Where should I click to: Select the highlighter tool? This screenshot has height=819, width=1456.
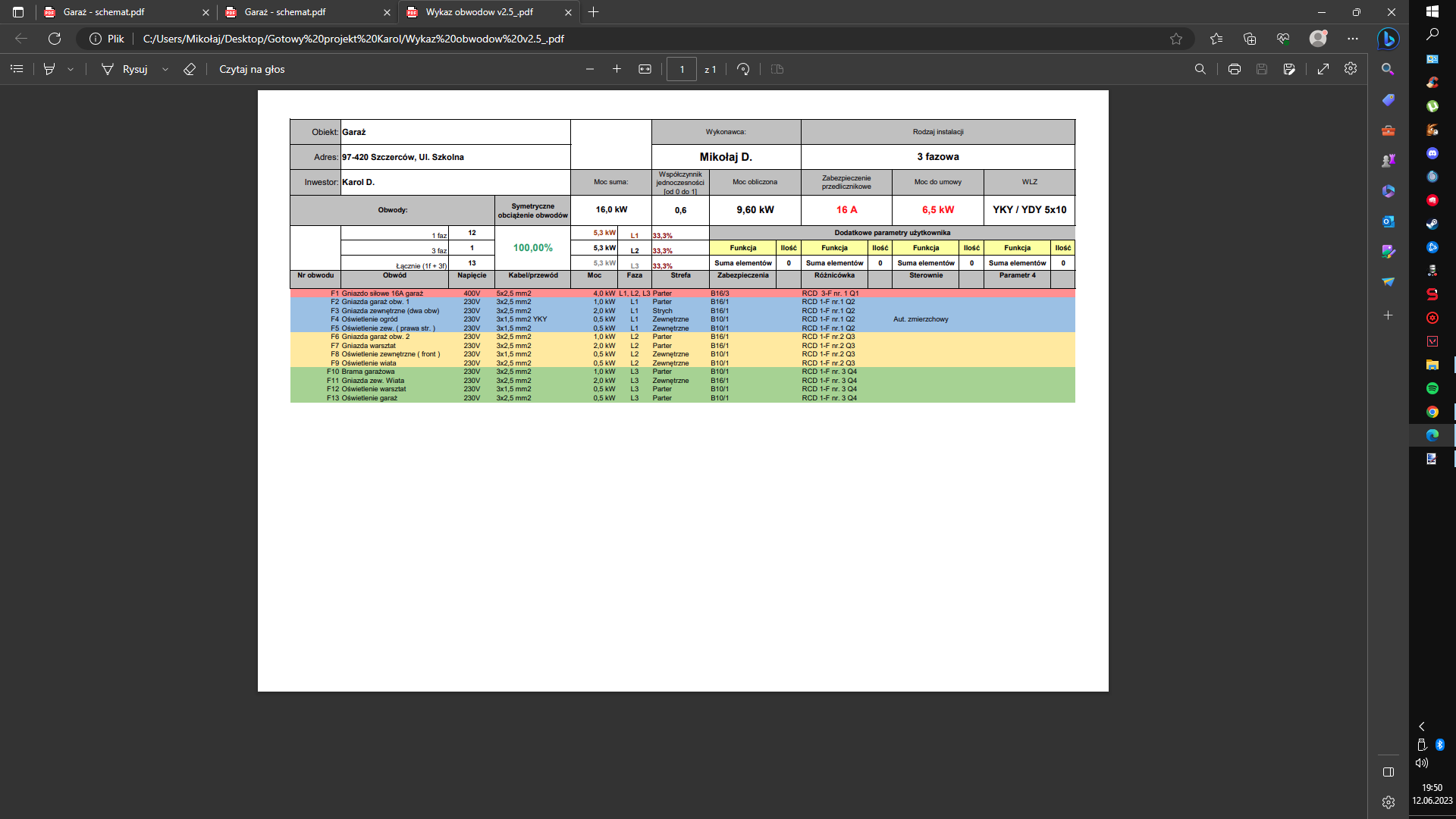[x=49, y=69]
